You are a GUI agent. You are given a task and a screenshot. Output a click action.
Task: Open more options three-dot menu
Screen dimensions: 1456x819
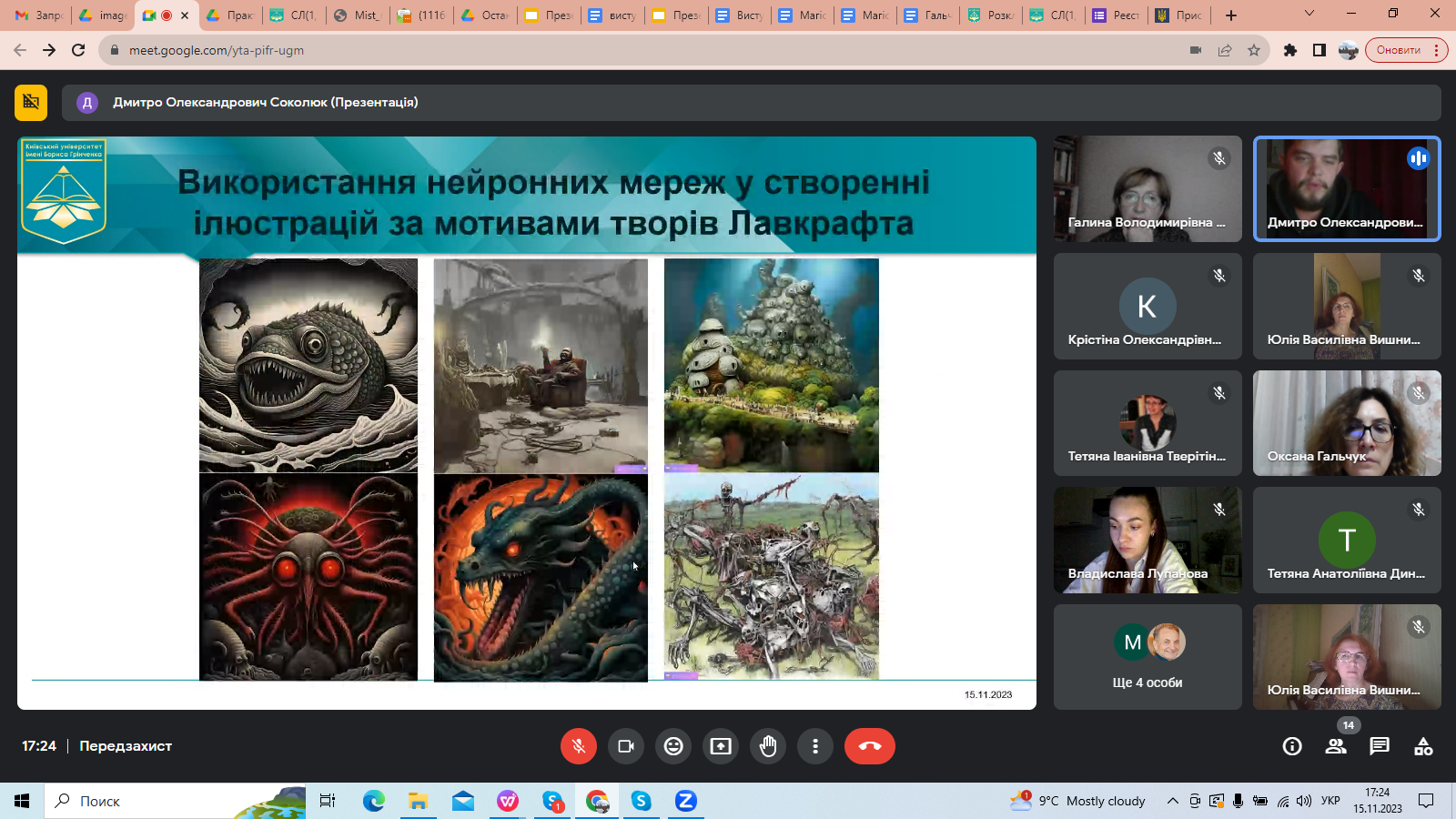pyautogui.click(x=815, y=746)
